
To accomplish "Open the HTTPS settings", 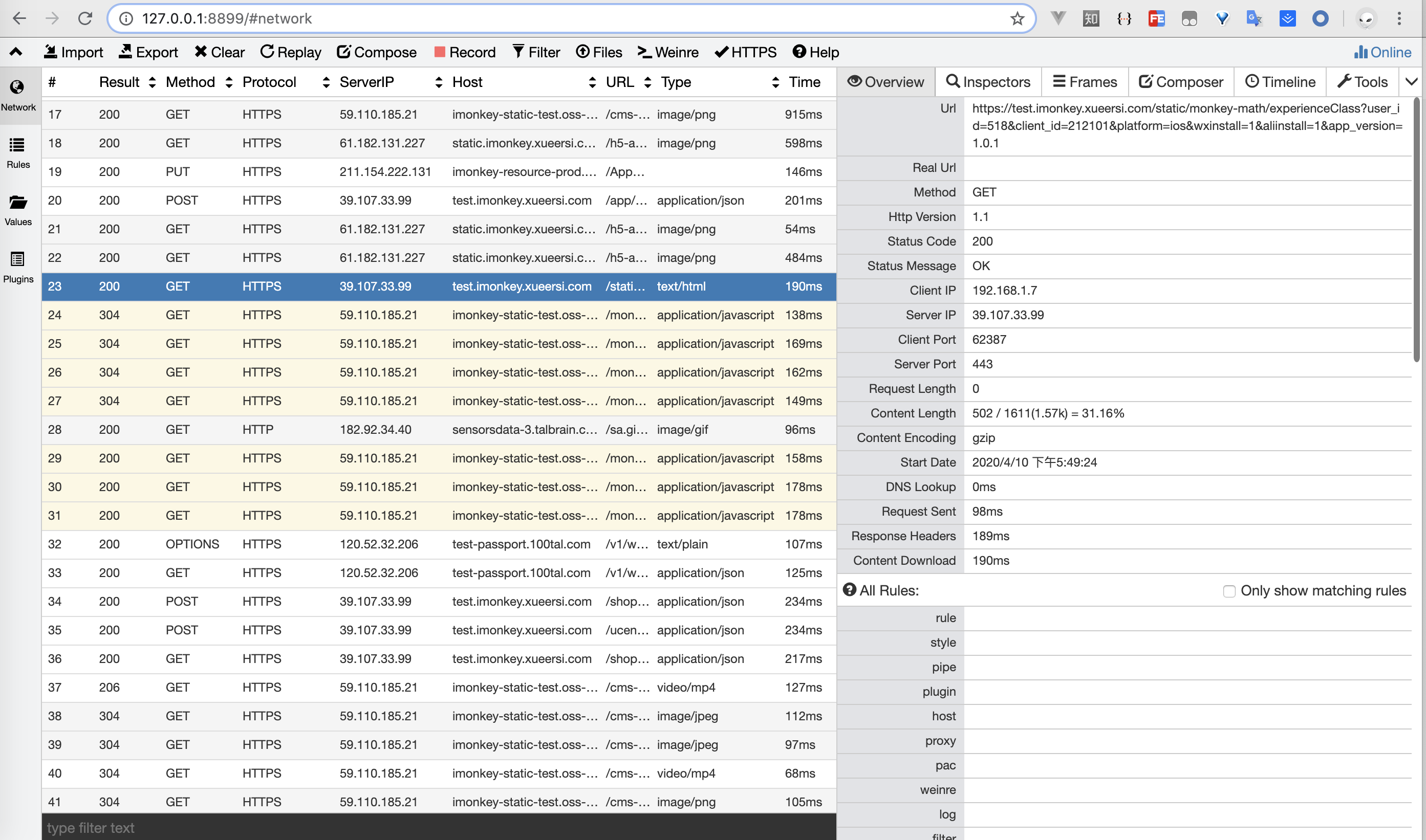I will 746,52.
